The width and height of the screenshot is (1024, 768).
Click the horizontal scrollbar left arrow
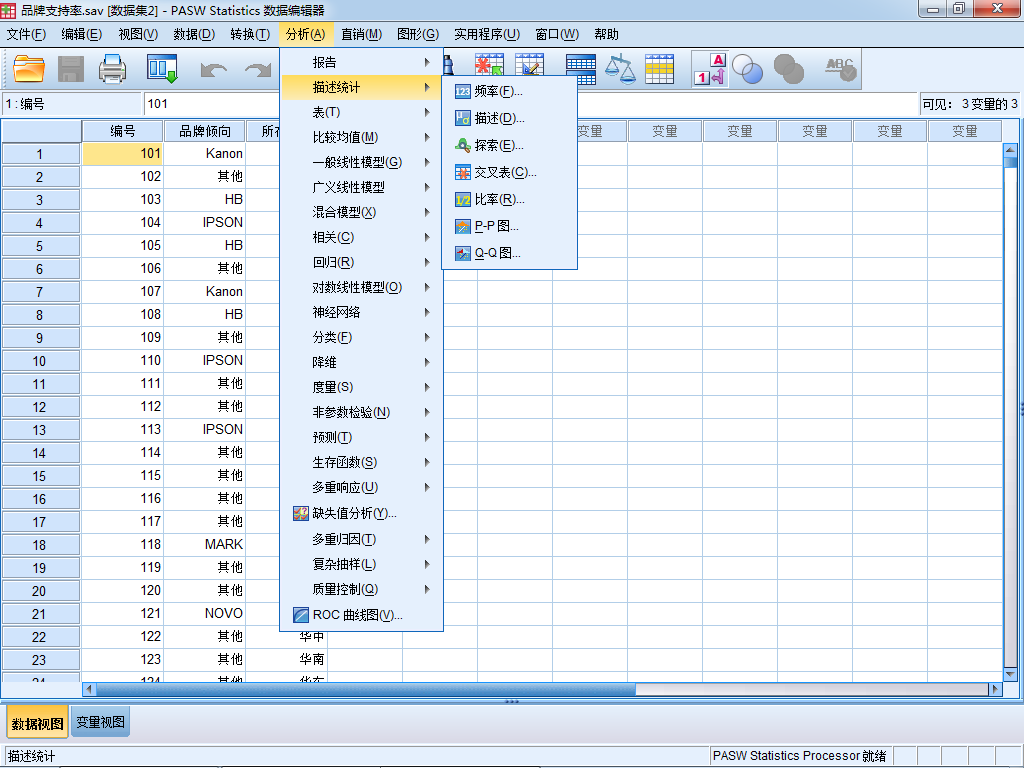(x=89, y=689)
